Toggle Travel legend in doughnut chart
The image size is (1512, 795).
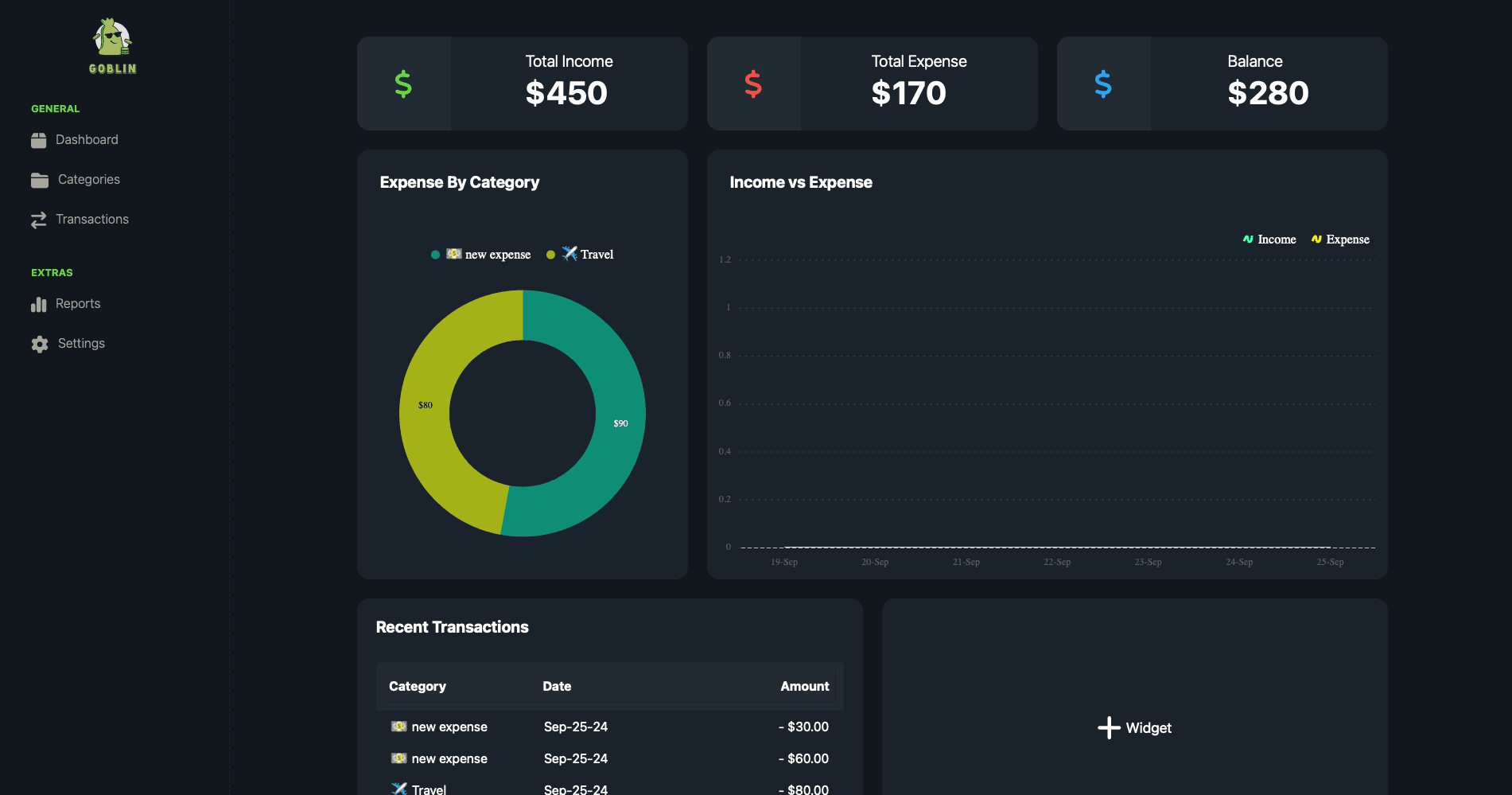tap(580, 255)
